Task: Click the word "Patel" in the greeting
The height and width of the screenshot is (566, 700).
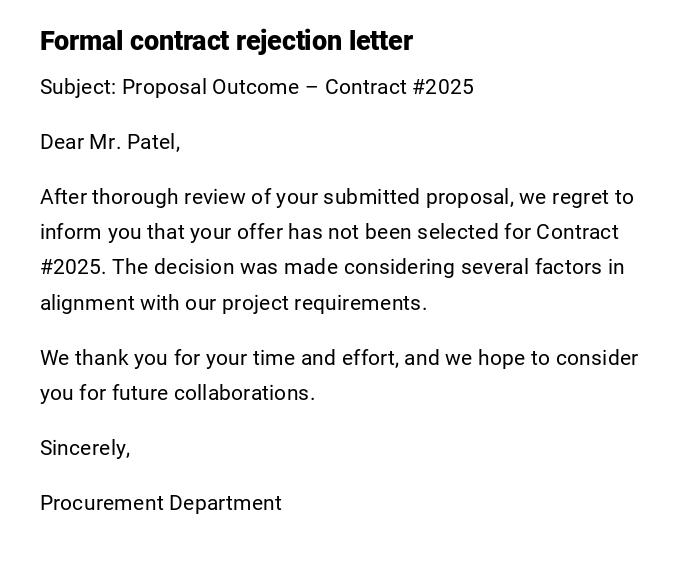Action: [152, 142]
